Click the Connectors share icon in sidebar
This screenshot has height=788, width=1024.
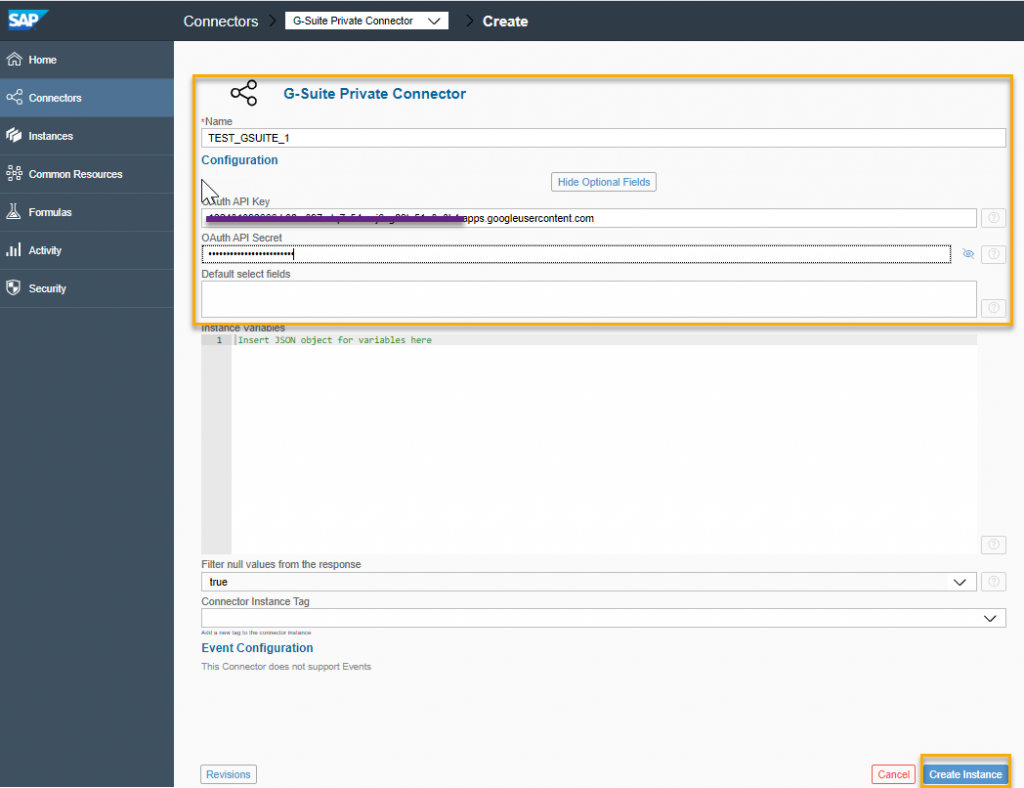pos(14,97)
